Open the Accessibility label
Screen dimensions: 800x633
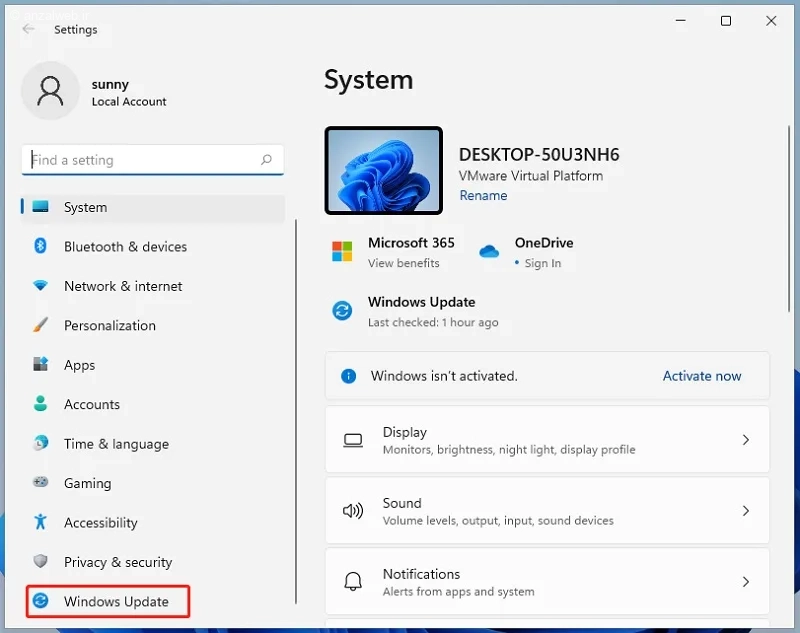101,523
